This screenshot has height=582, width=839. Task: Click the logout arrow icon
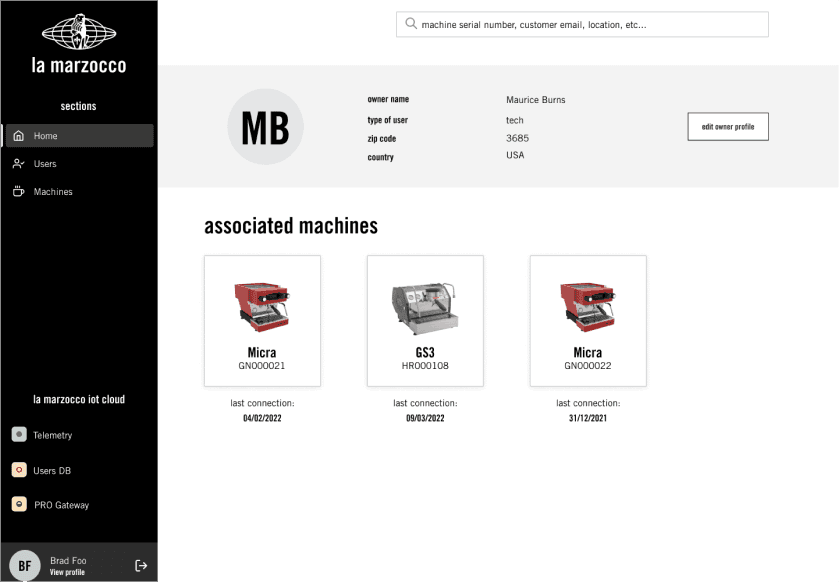tap(141, 565)
